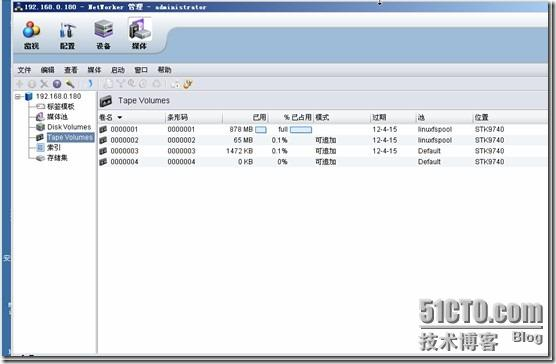556x364 pixels.
Task: Select 索引 in the tree
Action: coord(54,147)
